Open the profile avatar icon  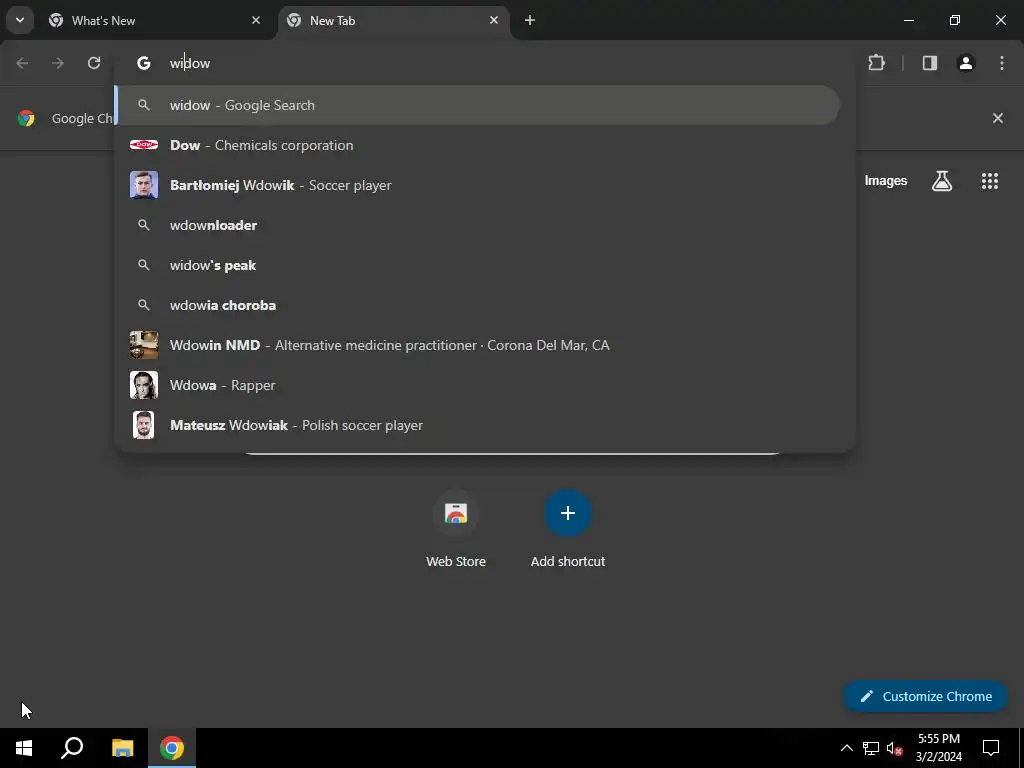(966, 63)
